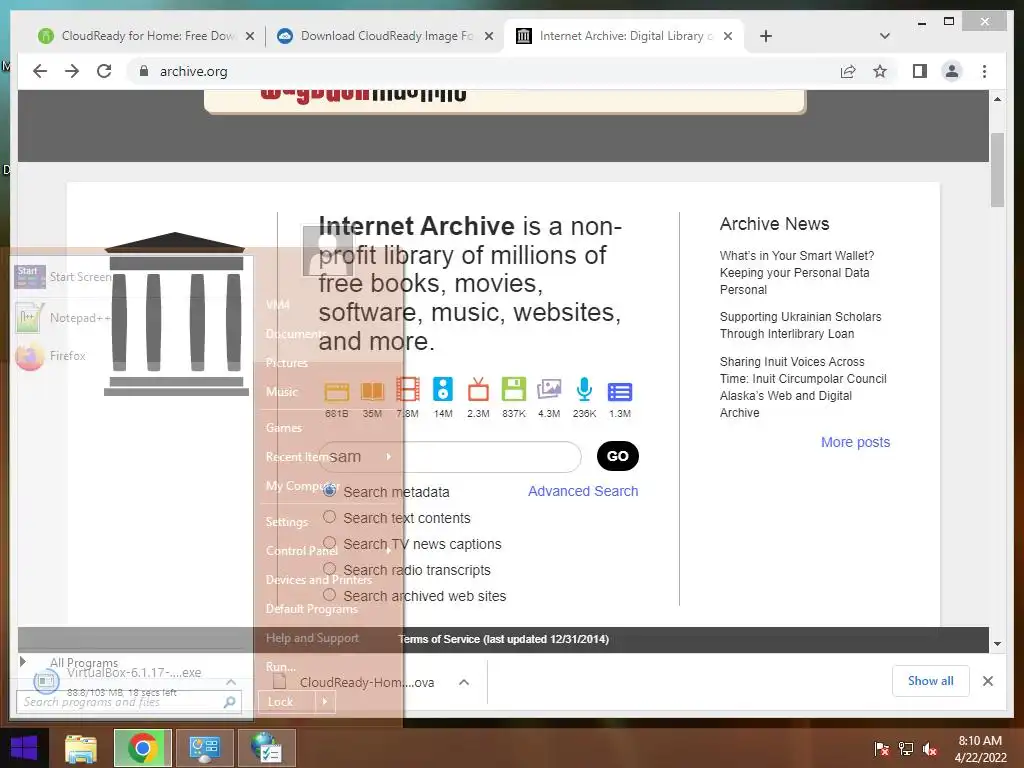This screenshot has height=768, width=1024.
Task: Open the Chrome three-dot menu
Action: click(x=984, y=71)
